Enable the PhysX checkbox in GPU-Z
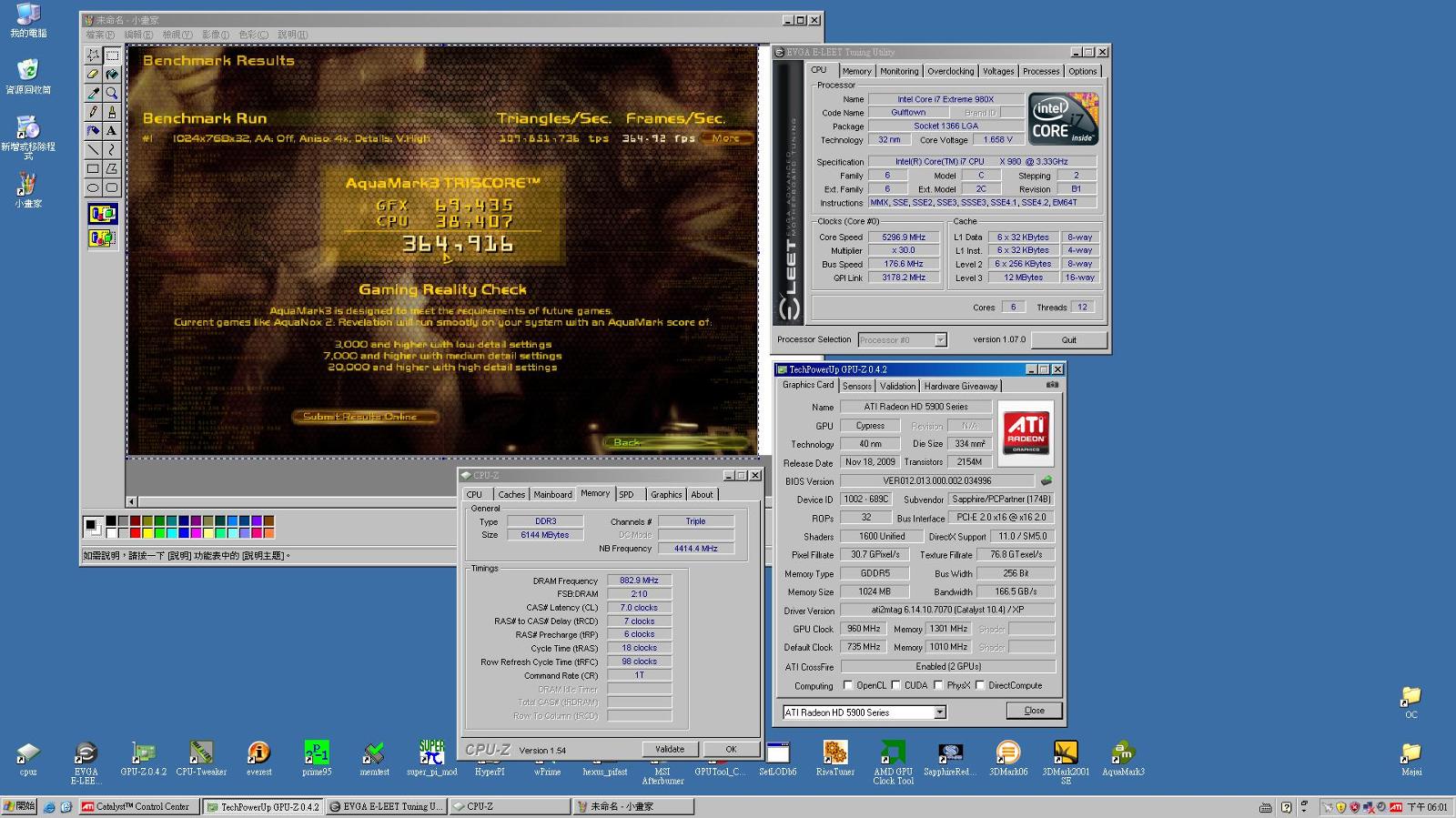 click(x=938, y=685)
